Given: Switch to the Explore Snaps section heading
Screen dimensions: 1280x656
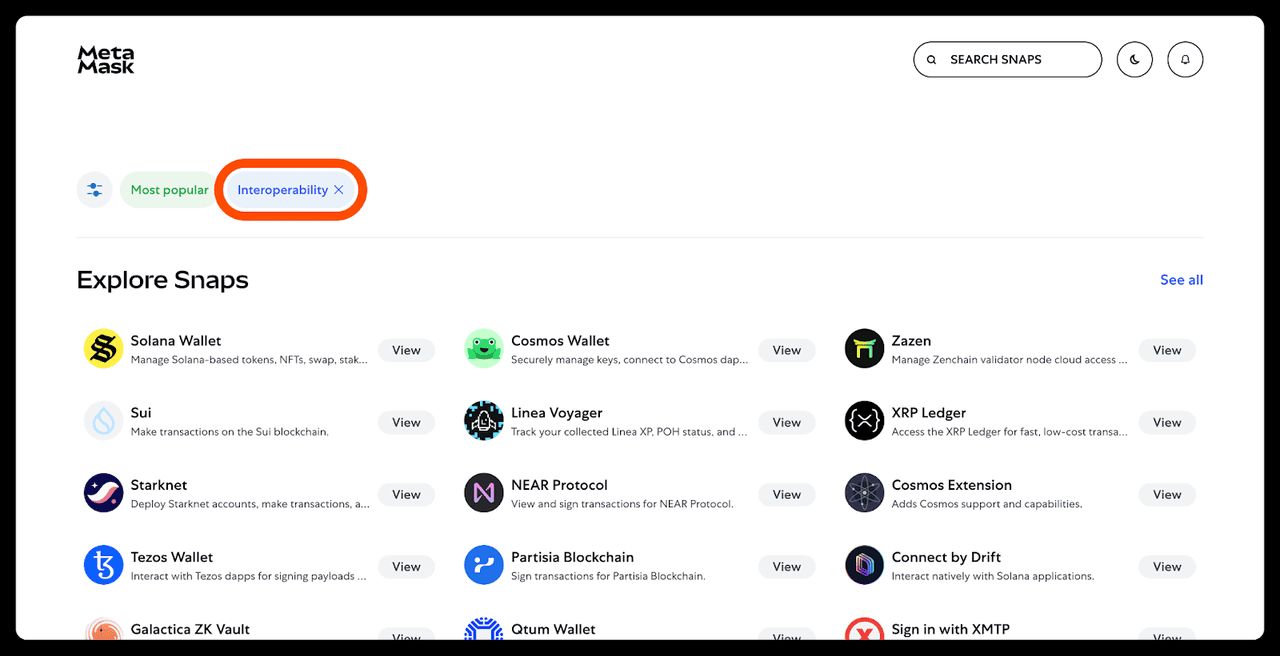Looking at the screenshot, I should point(162,280).
